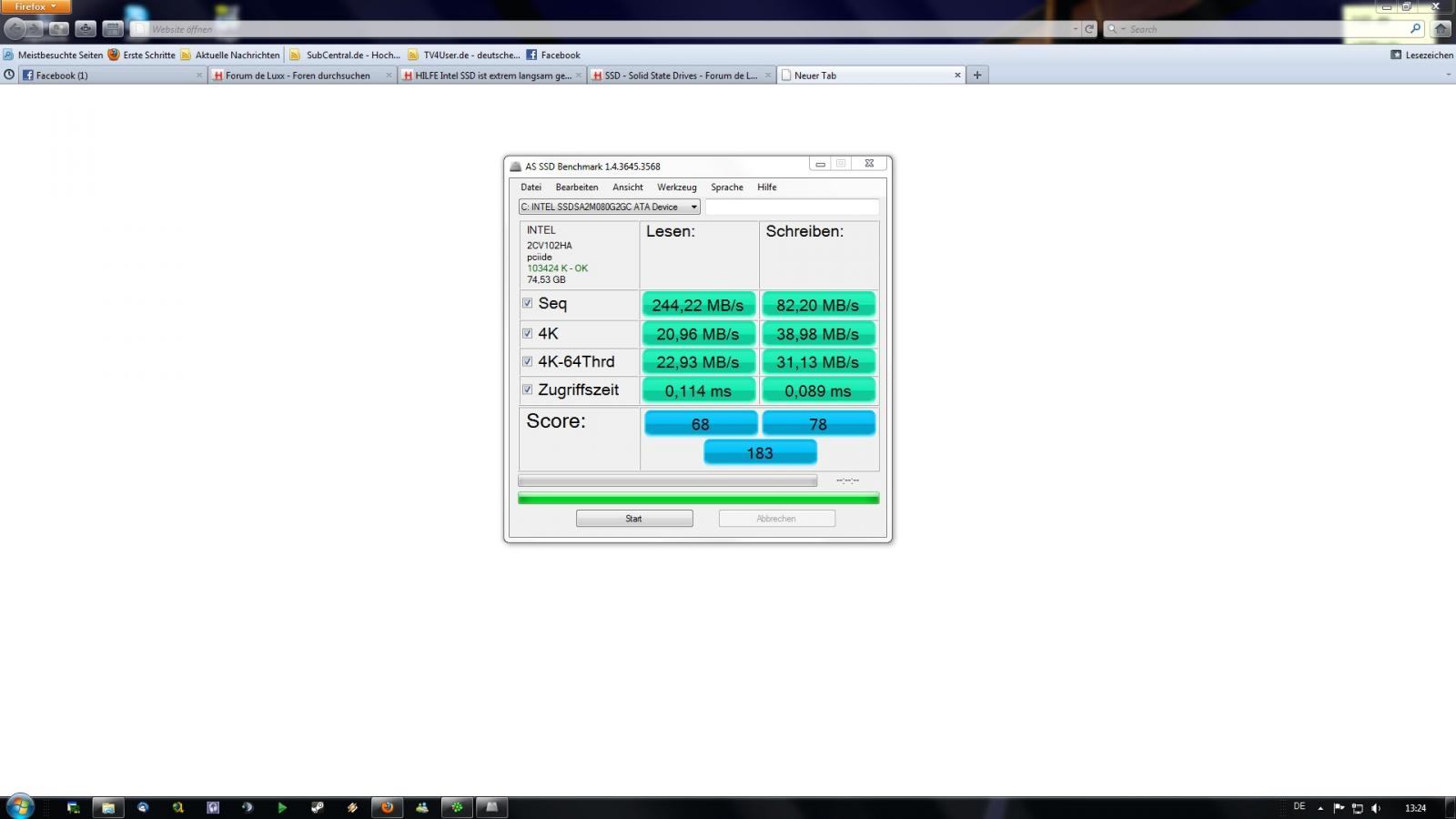Click the gray current-test progress bar
Image resolution: width=1456 pixels, height=819 pixels.
[x=667, y=480]
